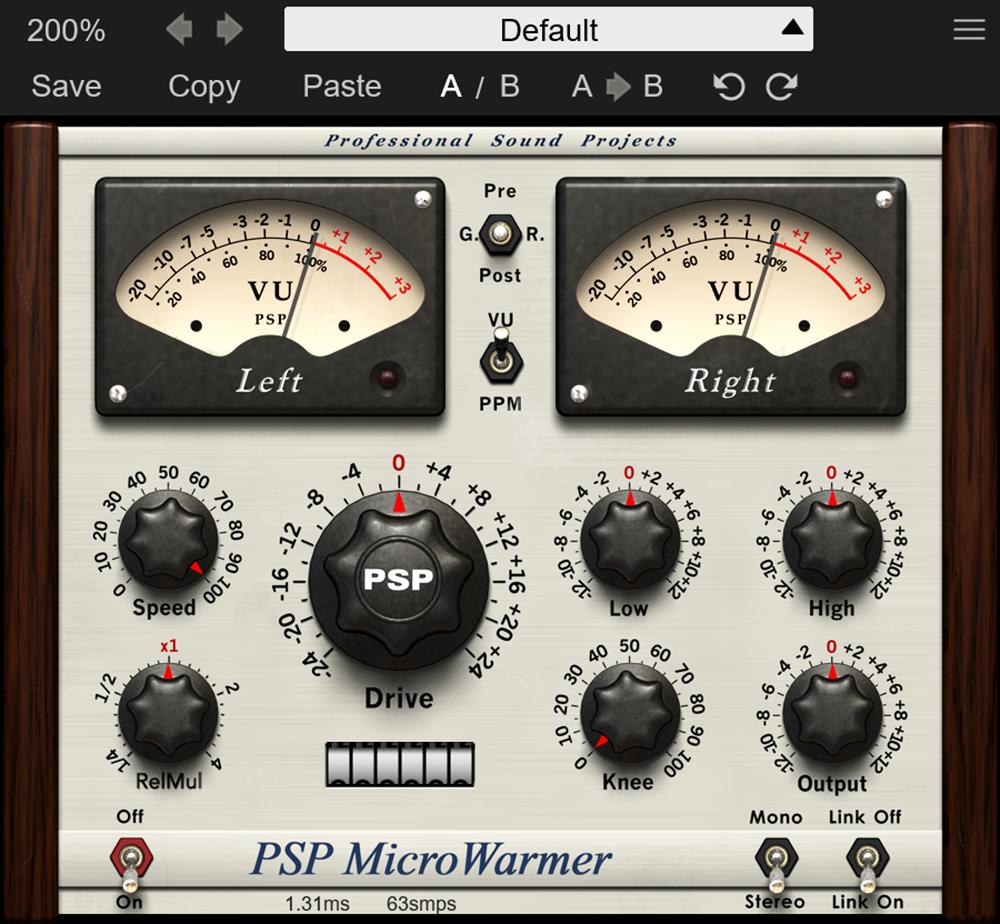Screen dimensions: 1000x924
Task: Click the undo arrow icon
Action: coord(729,87)
